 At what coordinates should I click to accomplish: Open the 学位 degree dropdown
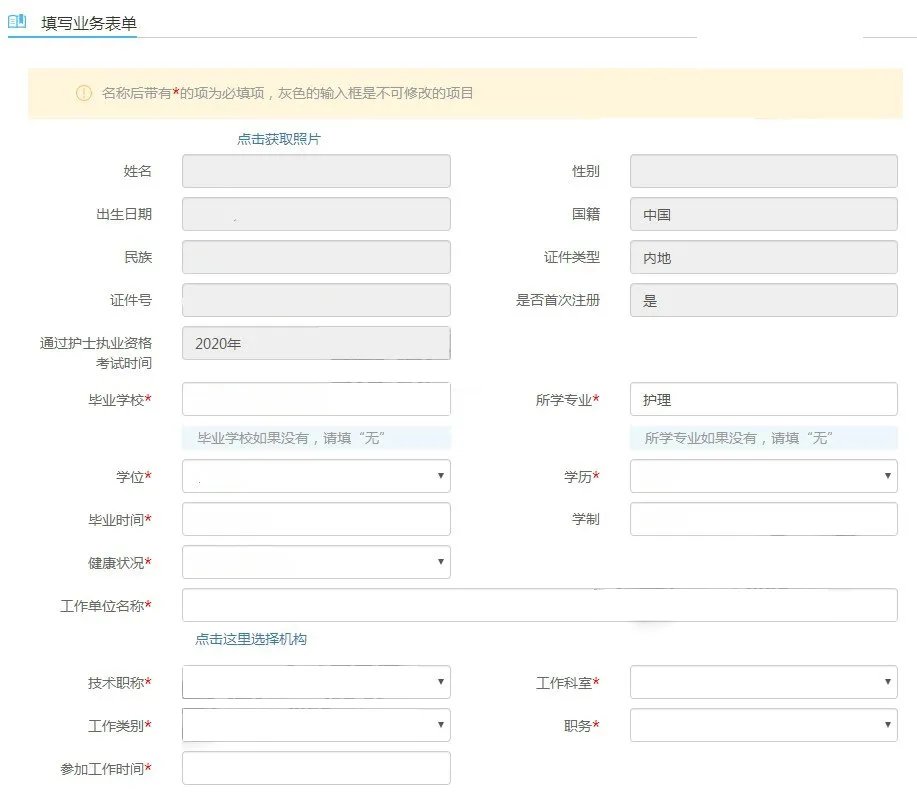tap(316, 476)
